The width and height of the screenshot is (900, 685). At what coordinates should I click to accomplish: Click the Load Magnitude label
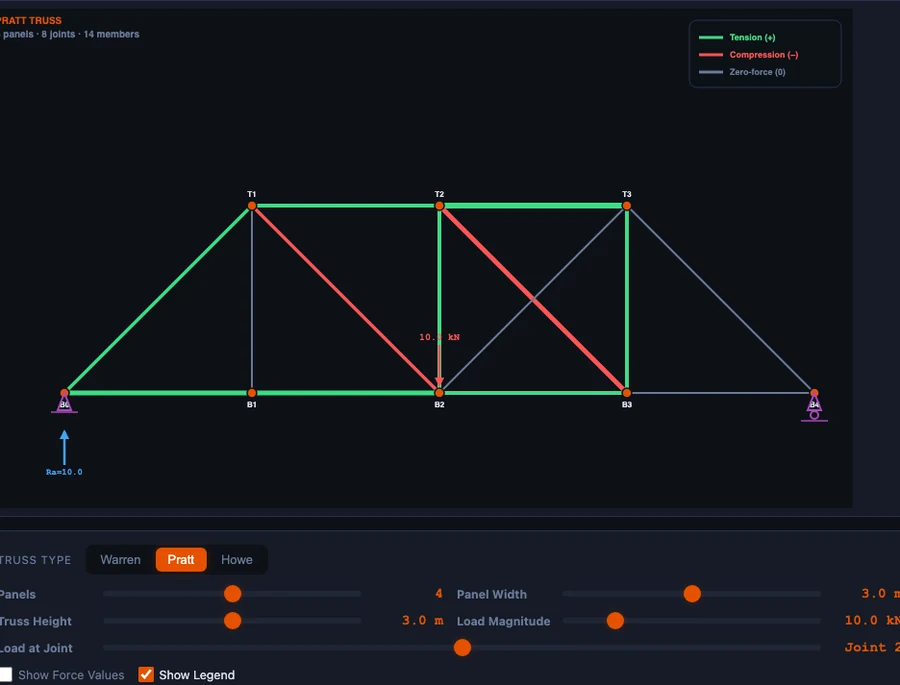pyautogui.click(x=503, y=621)
